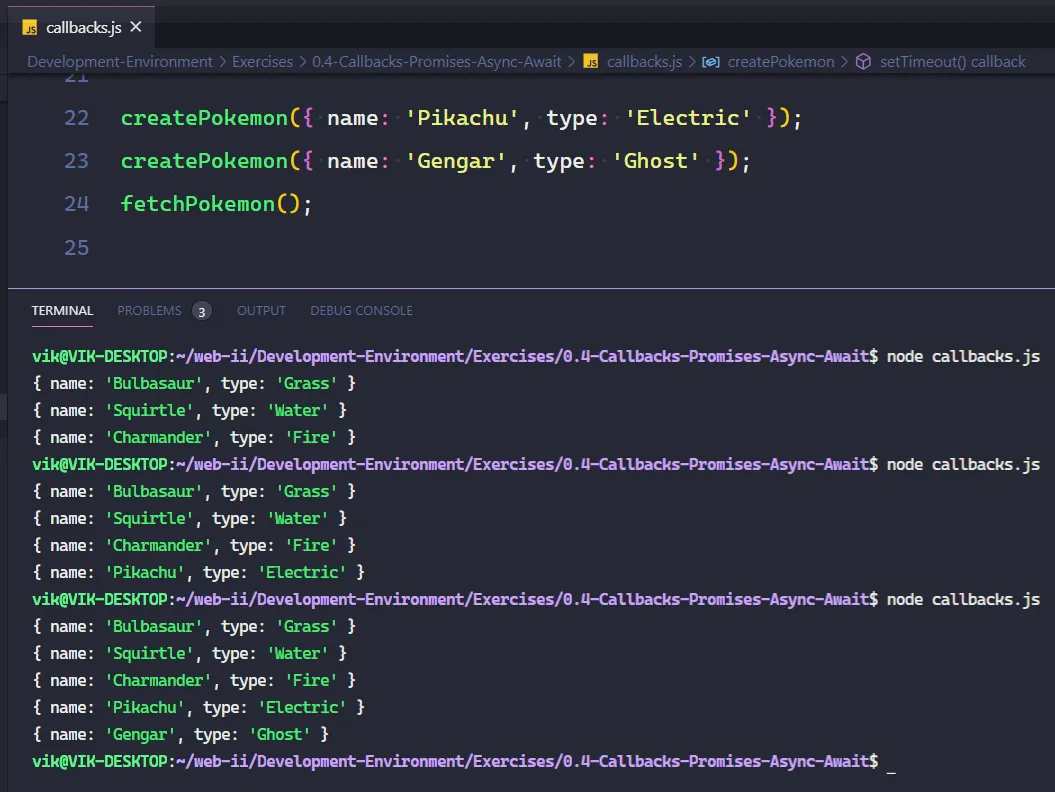The width and height of the screenshot is (1055, 792).
Task: Click line number 22 in the gutter
Action: click(77, 118)
